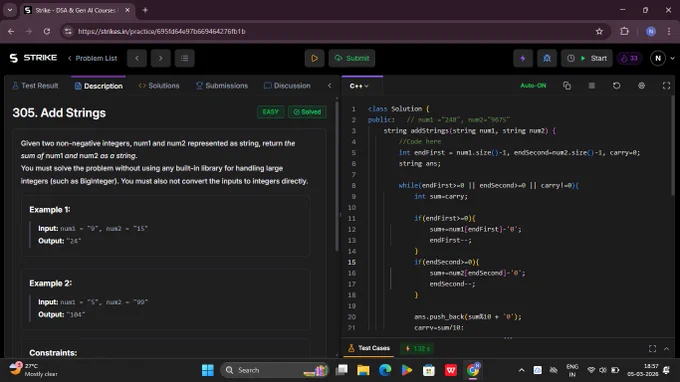Click the taskbar Search box

(x=275, y=370)
